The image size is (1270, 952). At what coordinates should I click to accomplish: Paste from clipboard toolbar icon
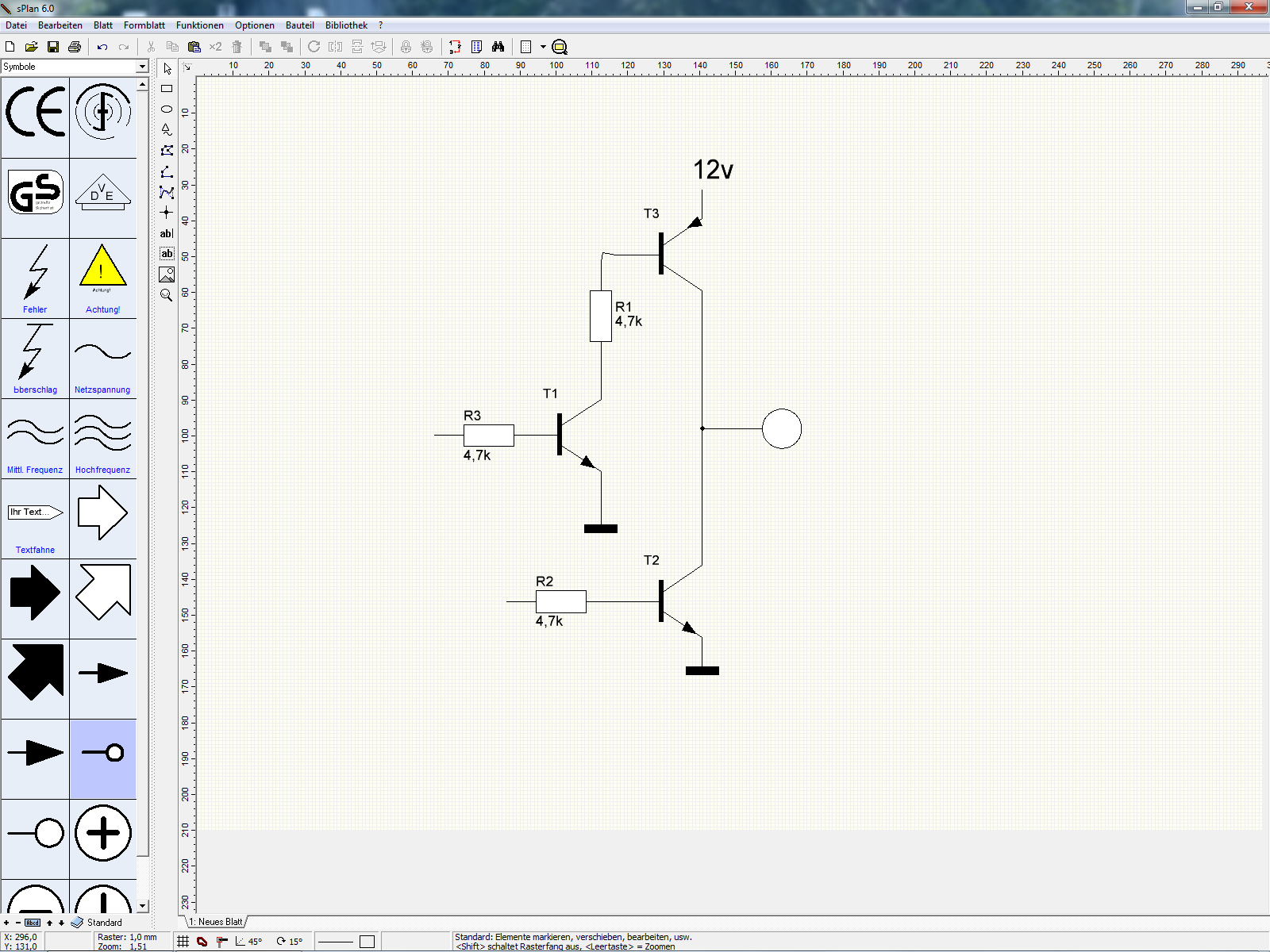tap(194, 47)
